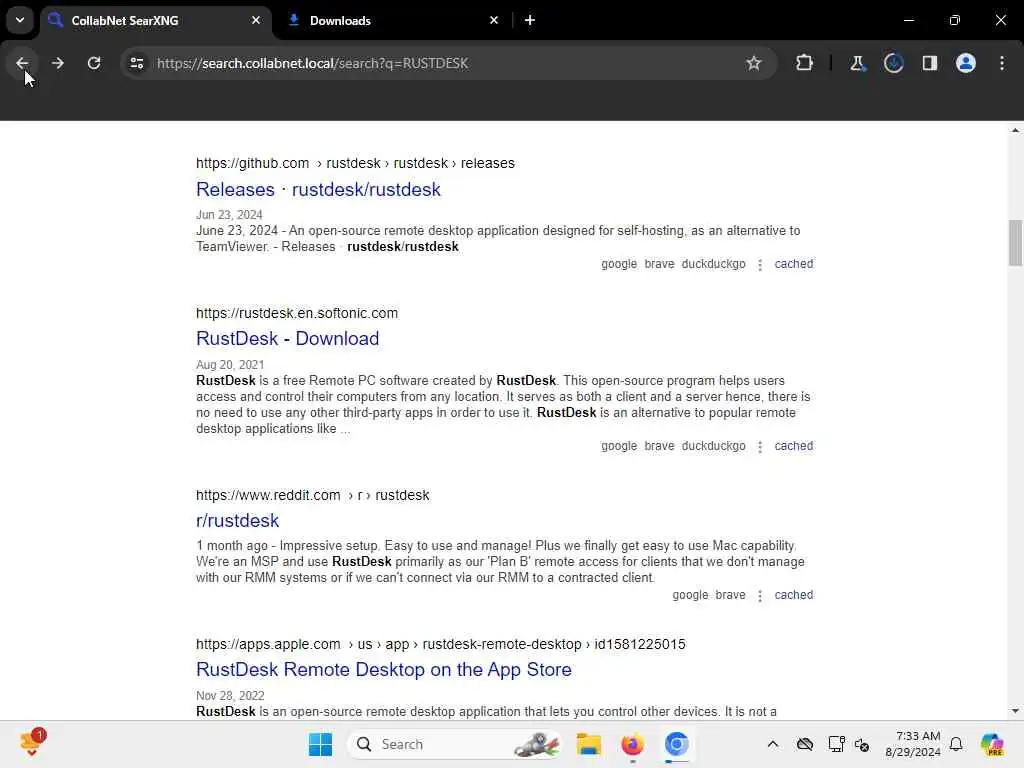Switch to the Downloads tab
Image resolution: width=1024 pixels, height=768 pixels.
[x=392, y=20]
